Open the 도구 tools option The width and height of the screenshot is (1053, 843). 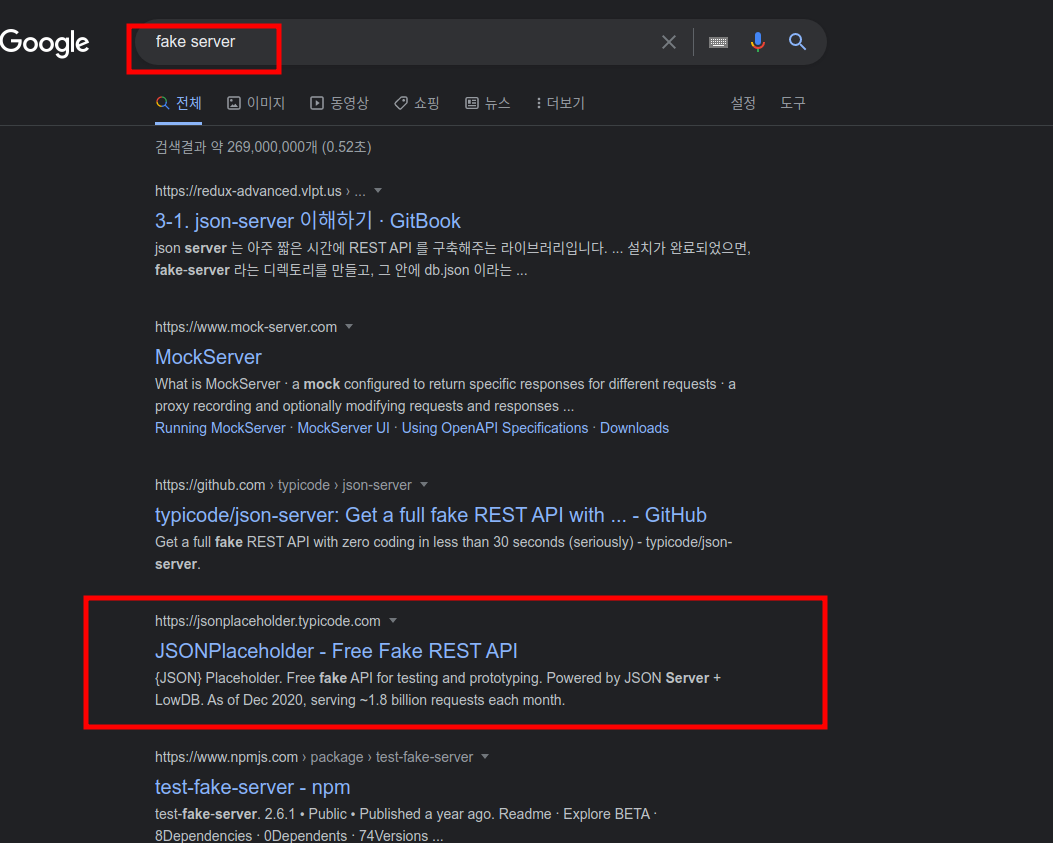click(x=792, y=103)
